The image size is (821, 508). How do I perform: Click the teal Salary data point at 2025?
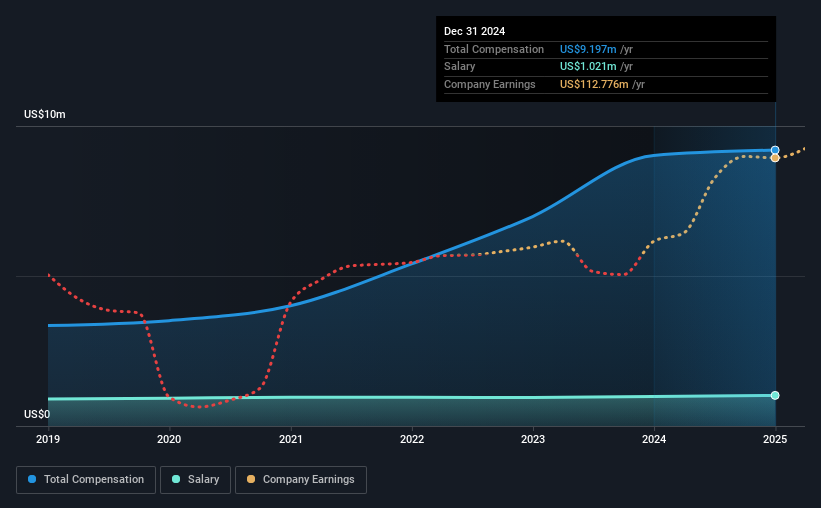pyautogui.click(x=775, y=395)
